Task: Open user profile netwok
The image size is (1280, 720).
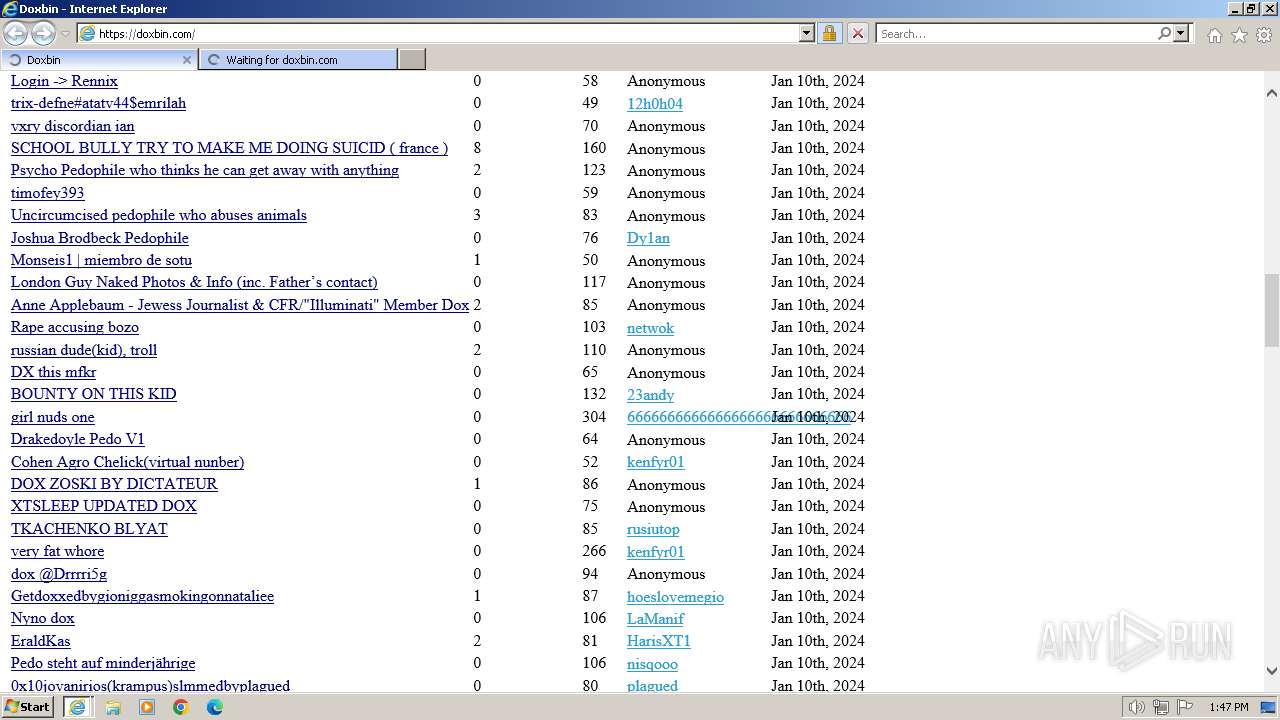Action: click(x=650, y=328)
